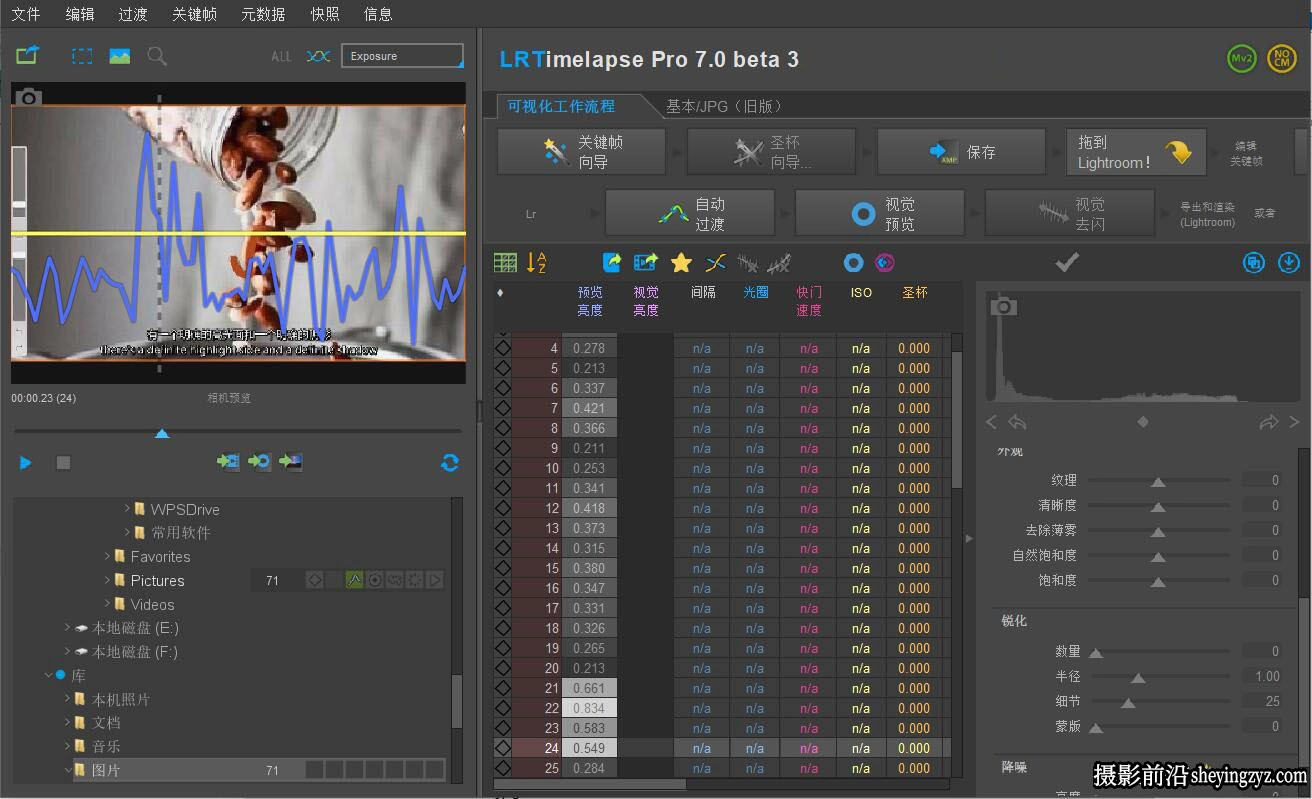Adjust the 去除薄雾 slider handle
Viewport: 1312px width, 799px height.
[1158, 531]
